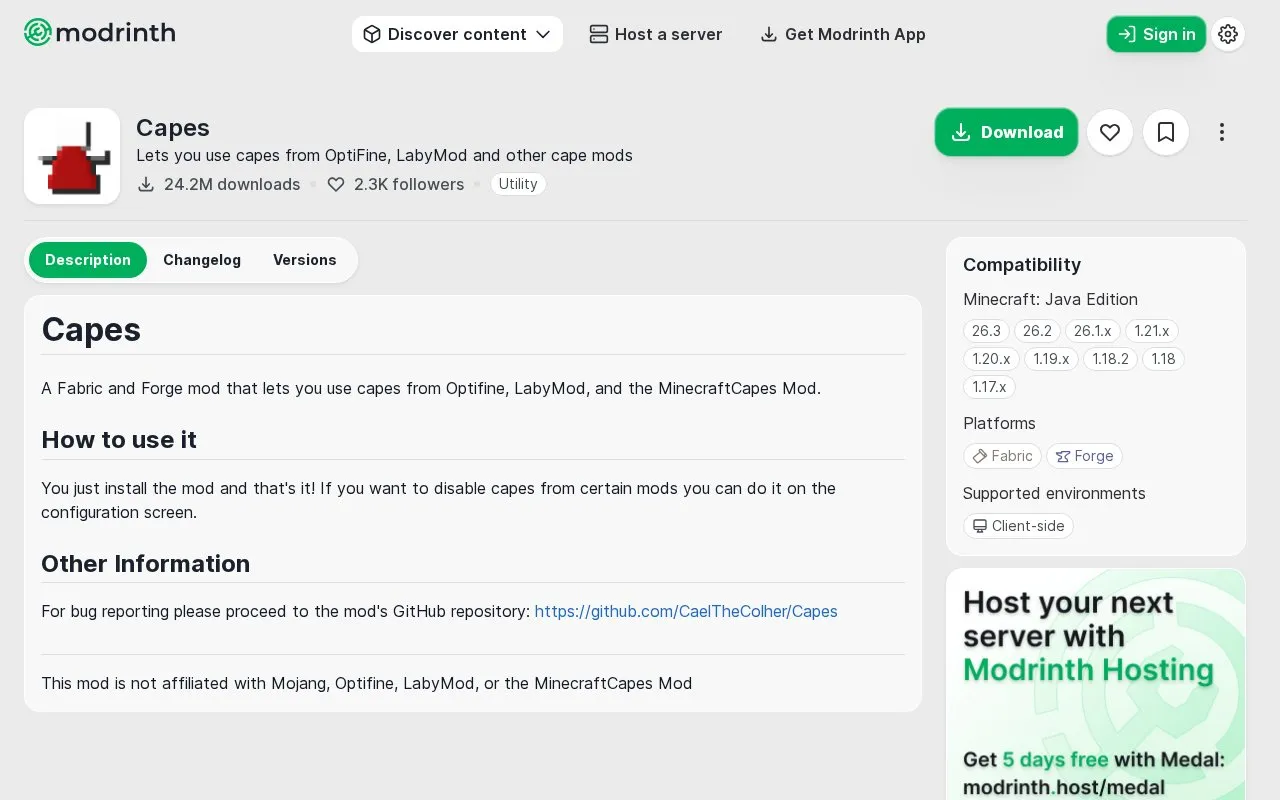Click the Forge platform tag
The image size is (1280, 800).
[1085, 456]
